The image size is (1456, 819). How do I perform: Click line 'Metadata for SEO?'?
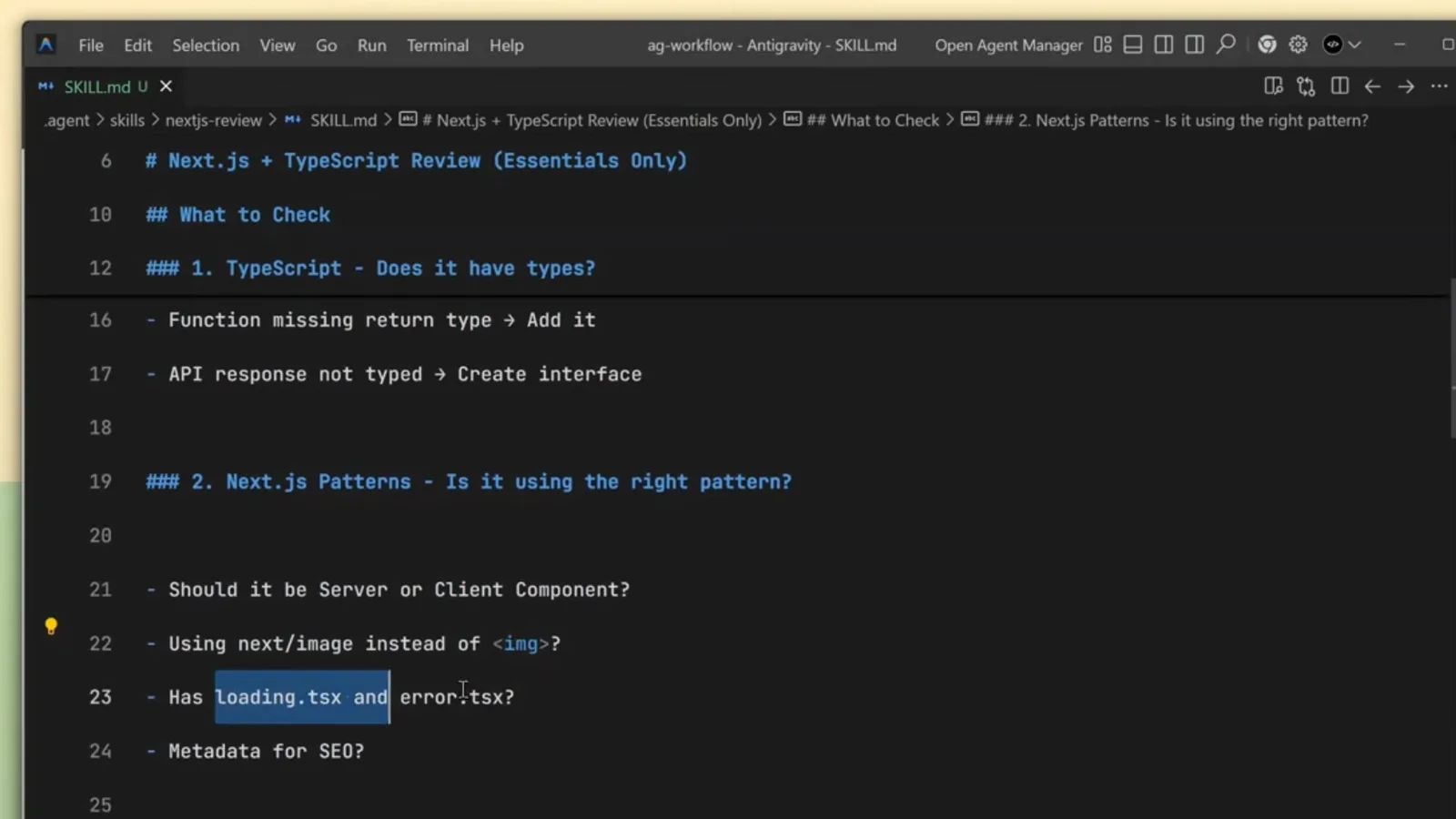266,751
